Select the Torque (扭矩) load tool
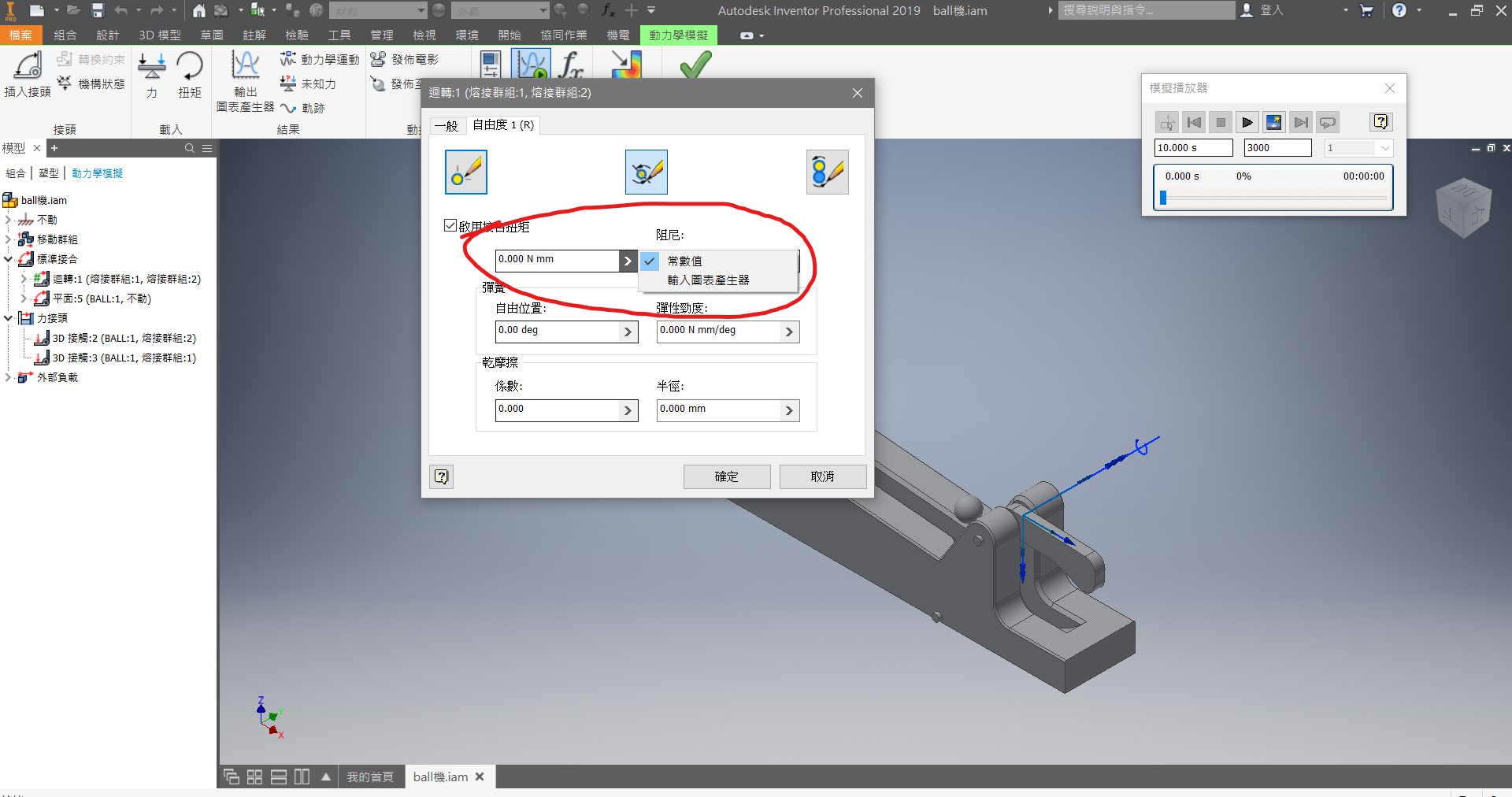Viewport: 1512px width, 797px height. (x=190, y=74)
